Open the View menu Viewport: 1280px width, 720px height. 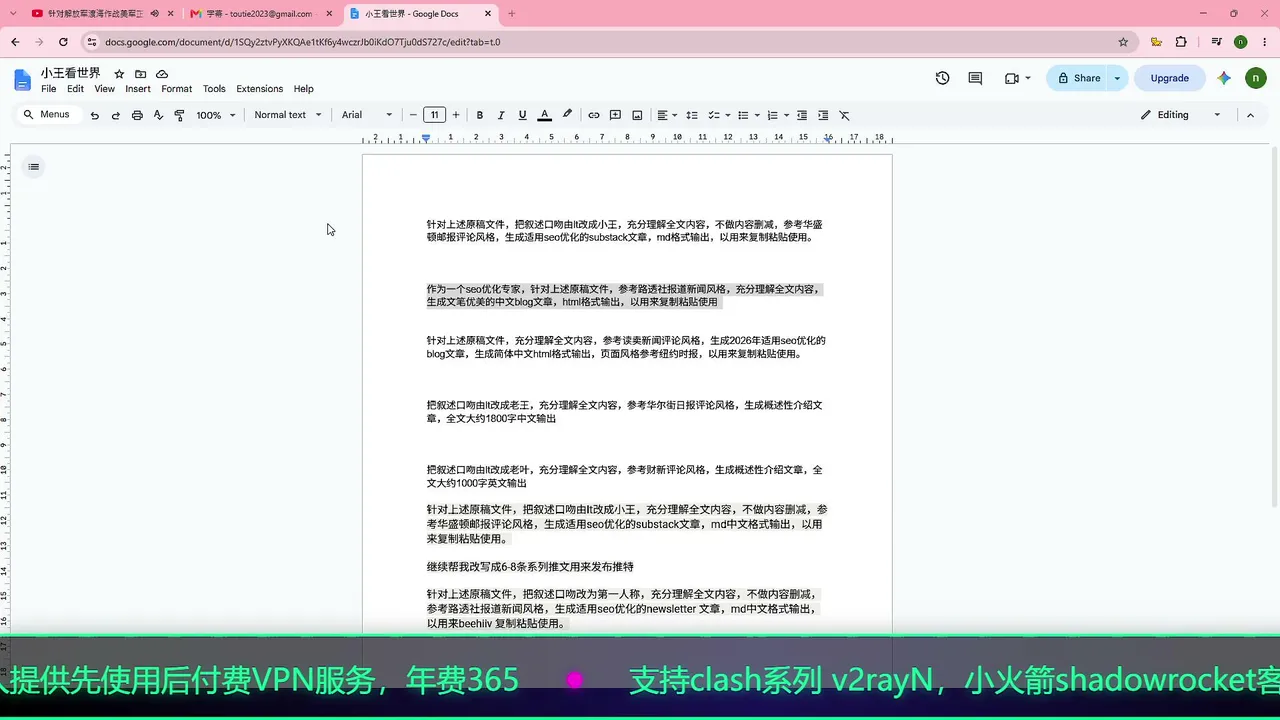[105, 89]
